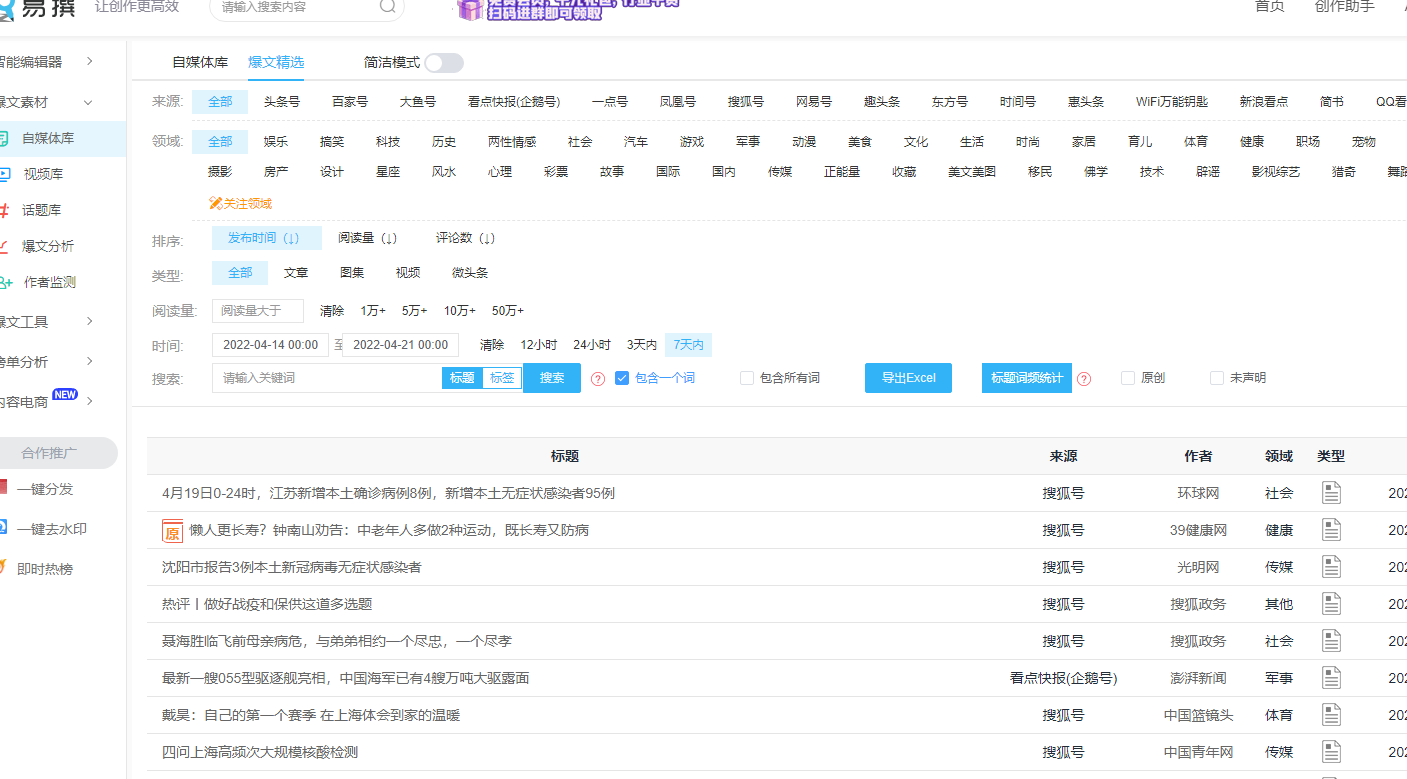Screen dimensions: 1407x779
Task: Sort by 发布时间 descending
Action: (x=267, y=238)
